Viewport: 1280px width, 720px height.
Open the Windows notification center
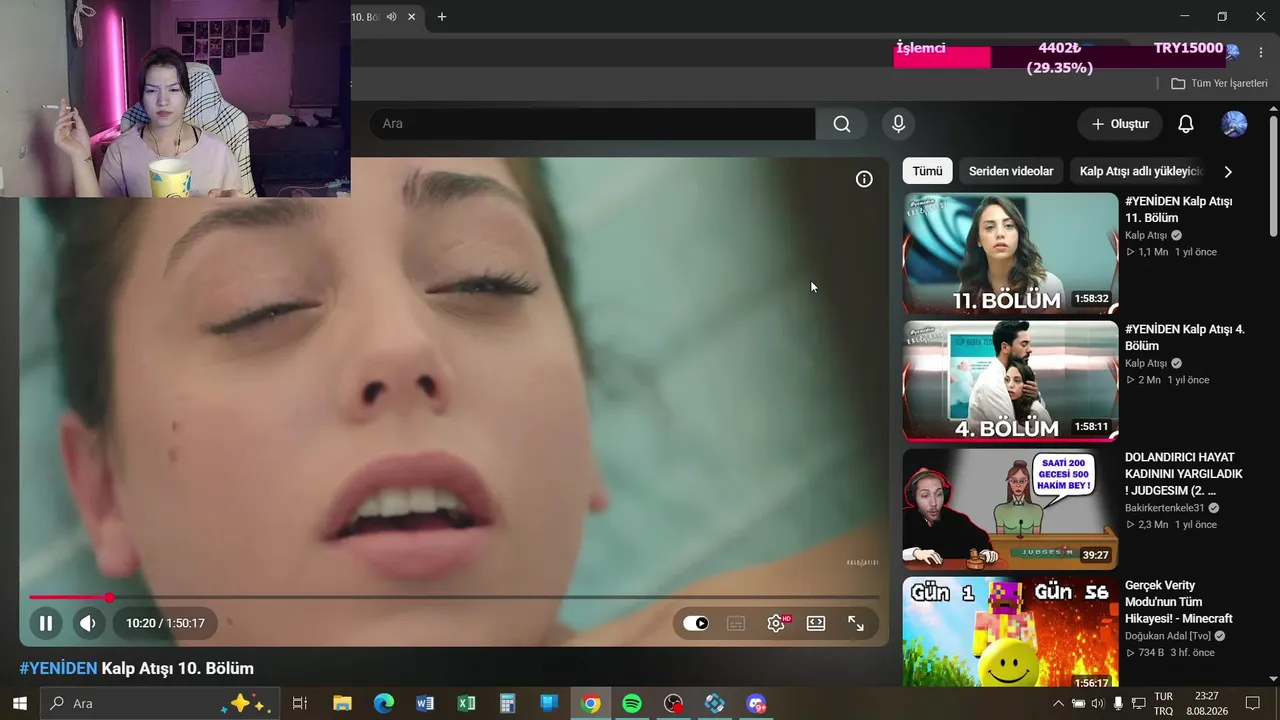[1252, 703]
